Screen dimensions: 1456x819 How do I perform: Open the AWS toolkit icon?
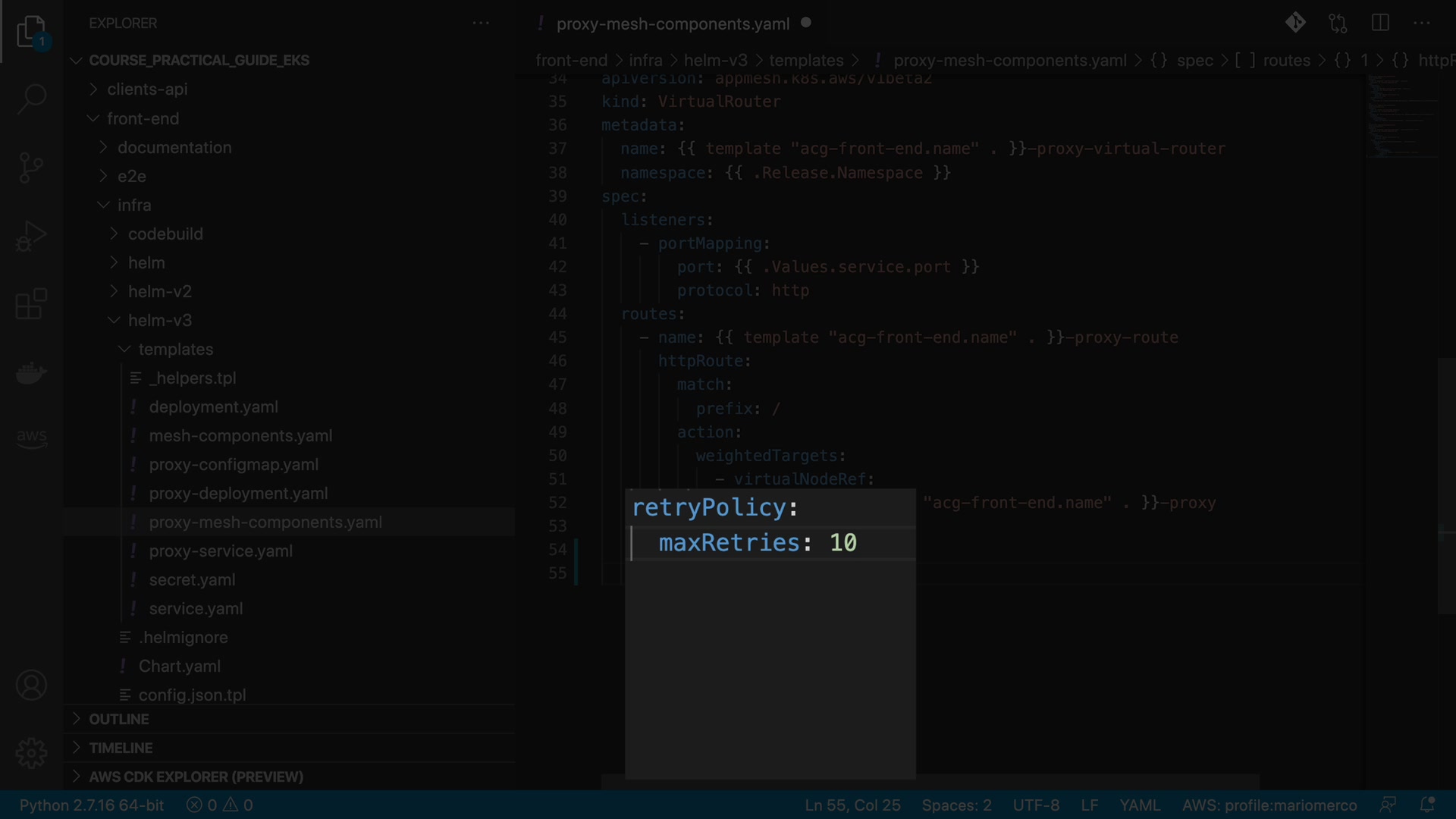(x=31, y=438)
